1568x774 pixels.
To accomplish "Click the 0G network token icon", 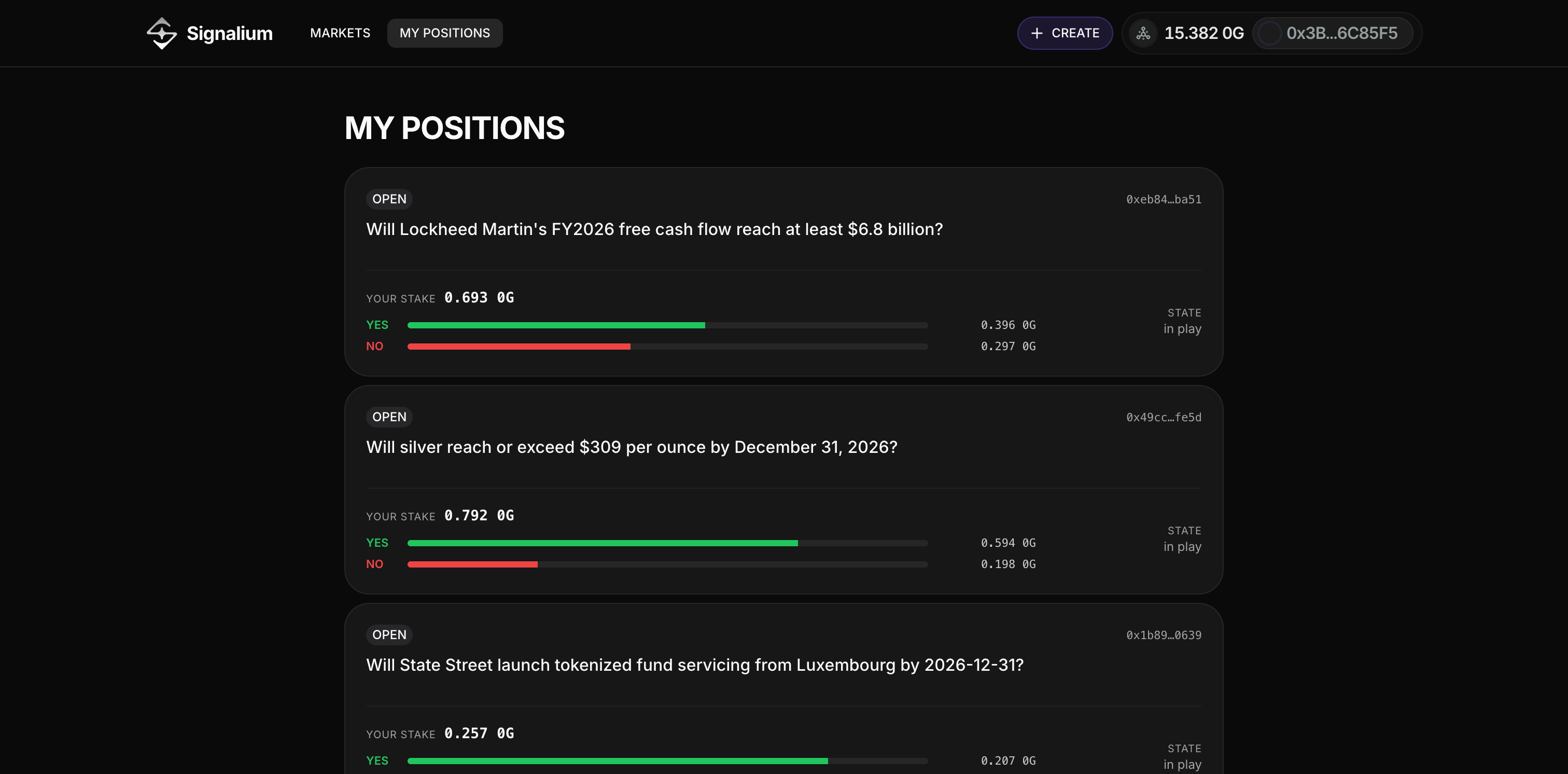I will (x=1143, y=33).
